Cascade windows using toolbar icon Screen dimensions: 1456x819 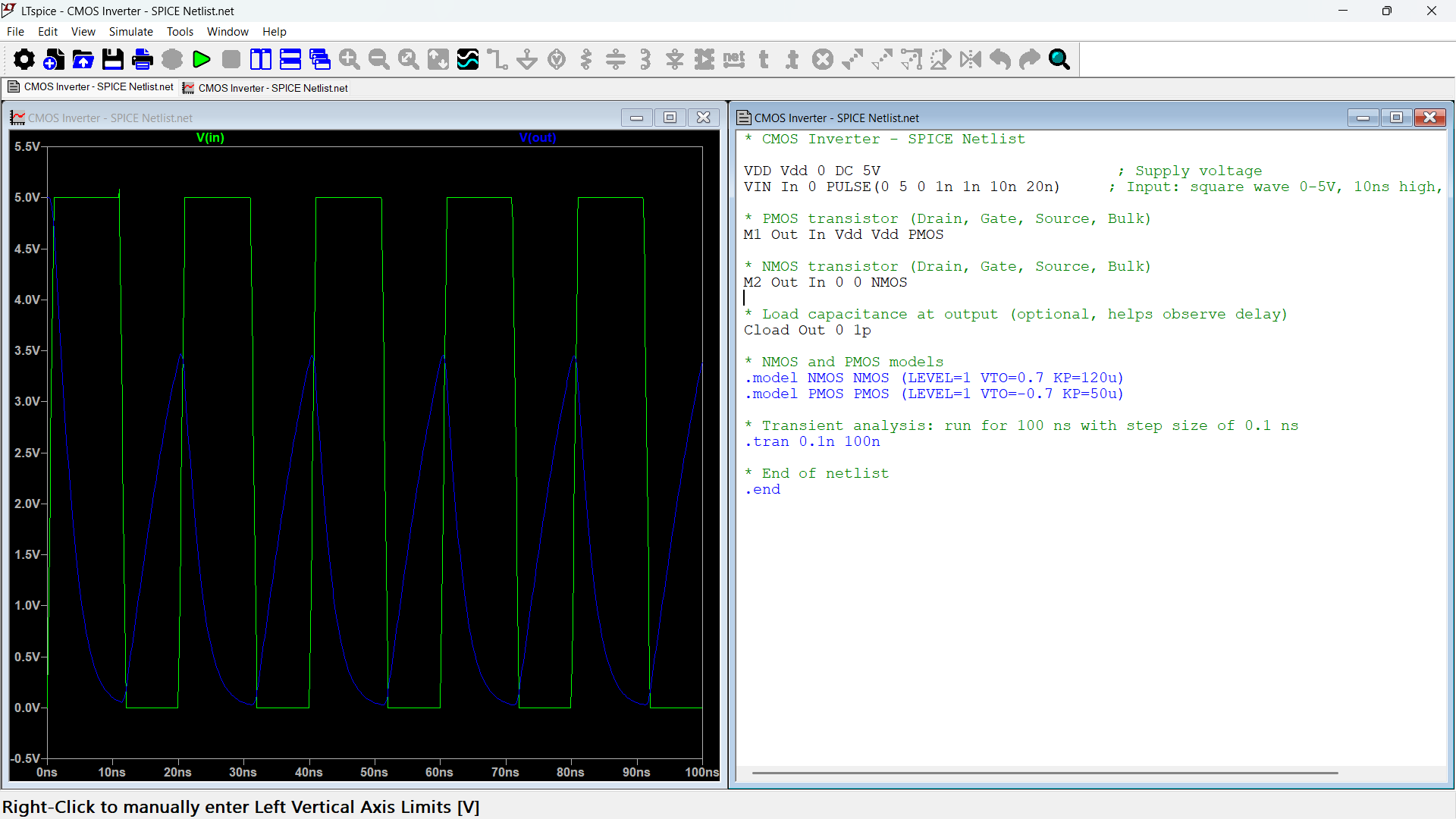[x=320, y=59]
